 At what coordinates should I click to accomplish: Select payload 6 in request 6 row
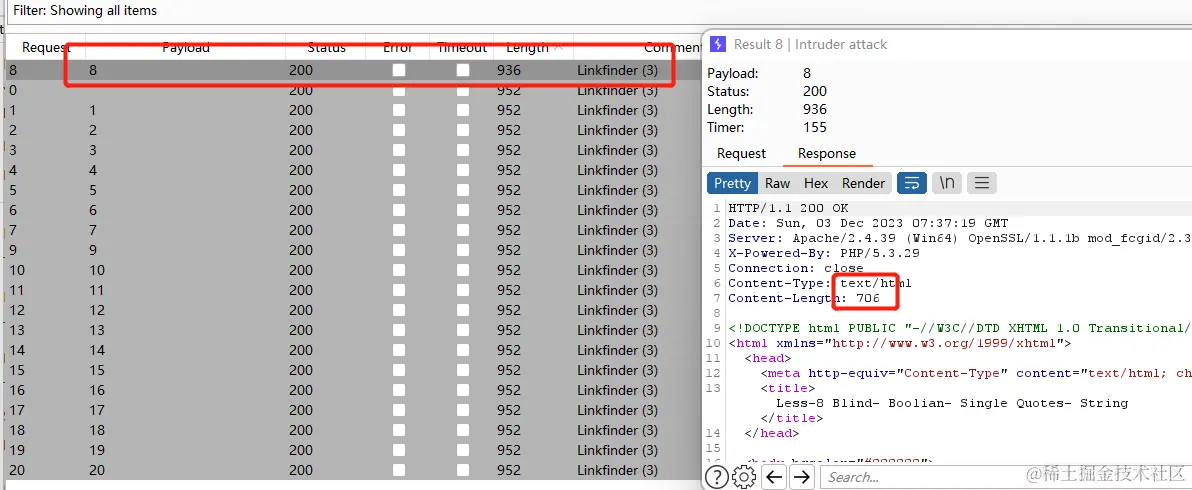92,210
